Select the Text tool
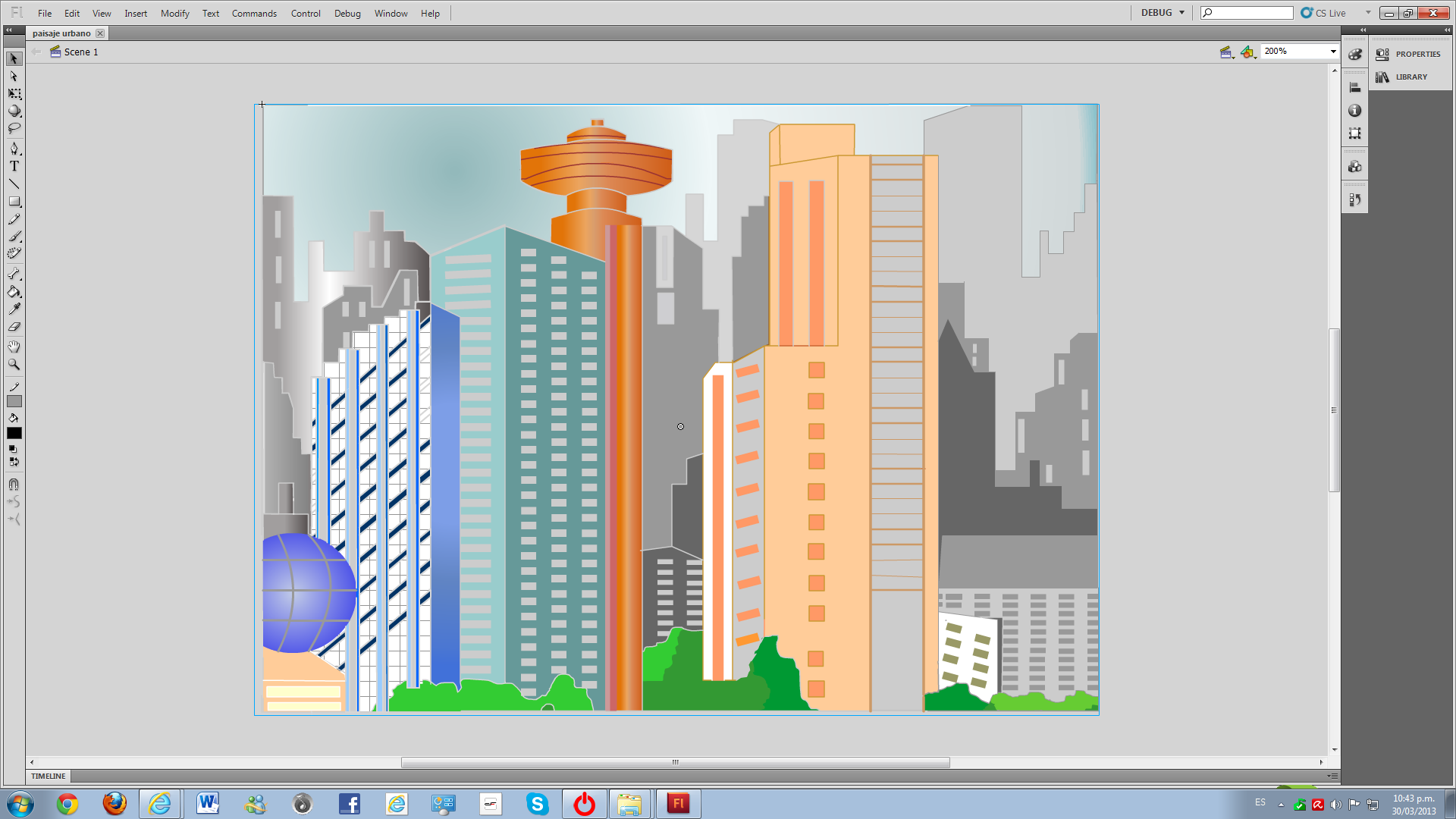The height and width of the screenshot is (819, 1456). click(14, 166)
